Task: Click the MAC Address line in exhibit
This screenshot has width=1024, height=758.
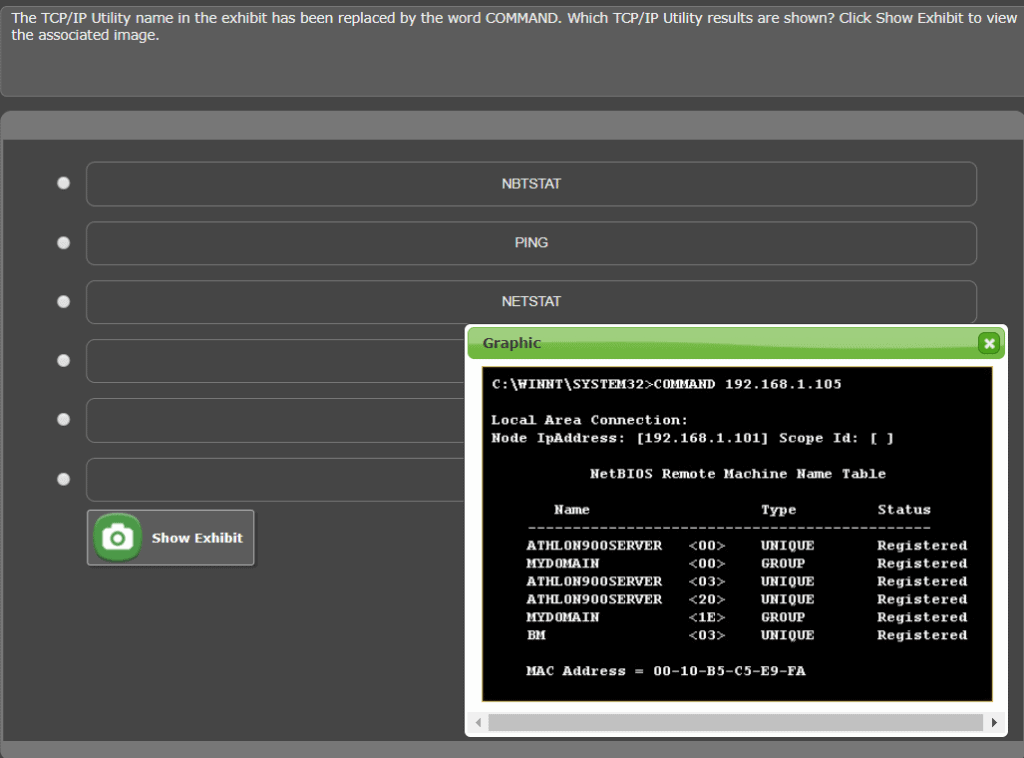Action: click(x=665, y=671)
